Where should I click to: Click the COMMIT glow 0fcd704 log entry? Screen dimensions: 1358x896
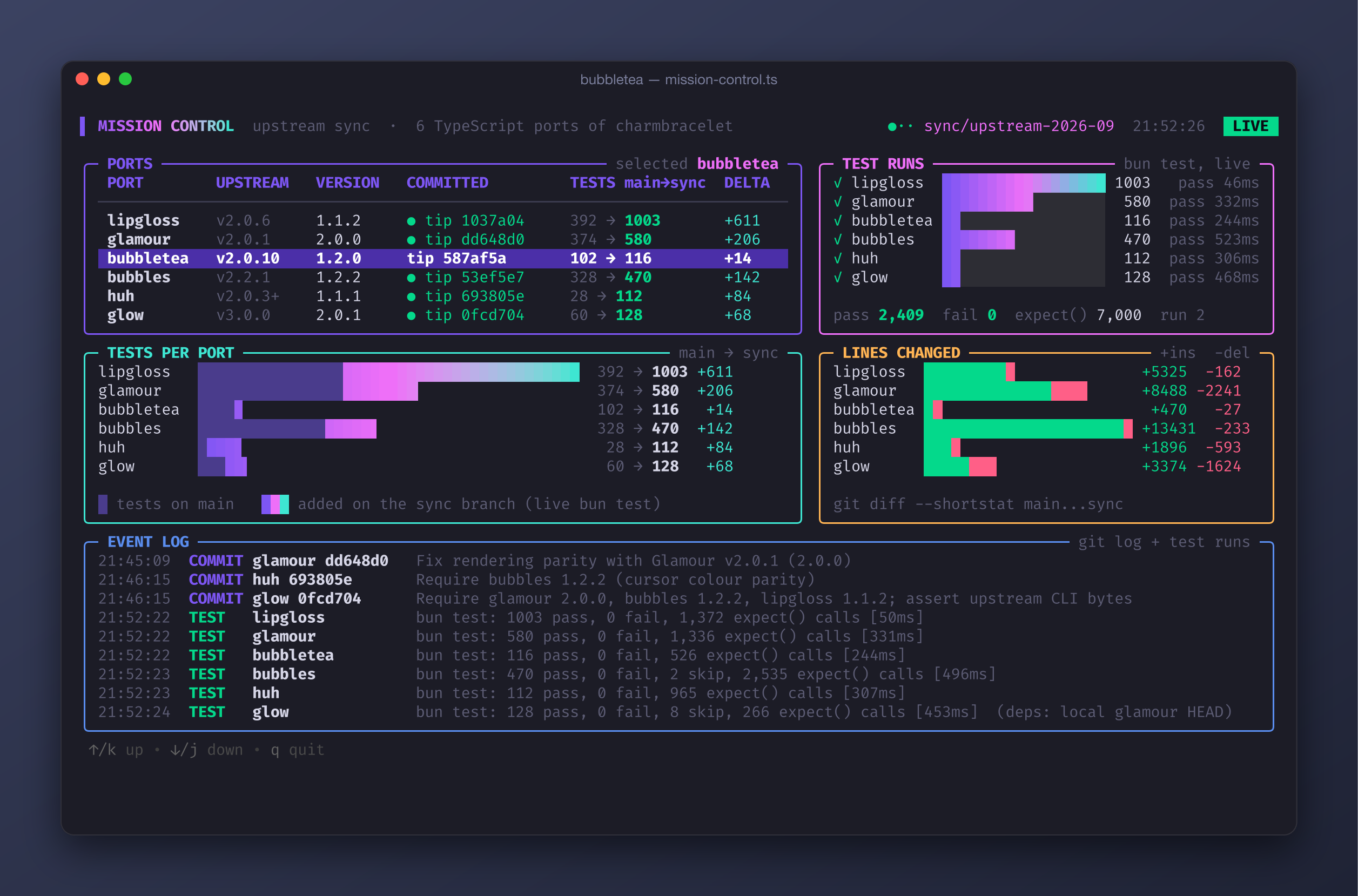coord(615,598)
